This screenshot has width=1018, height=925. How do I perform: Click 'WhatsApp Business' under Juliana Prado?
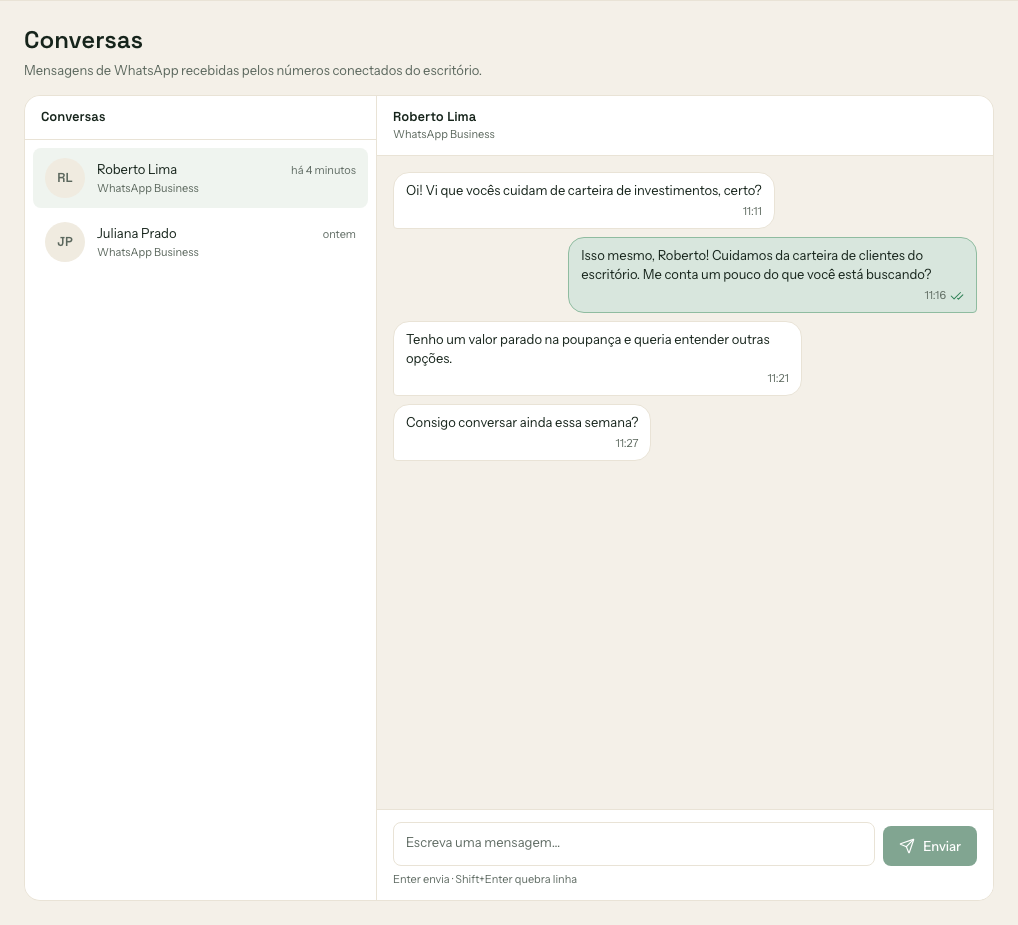pyautogui.click(x=148, y=253)
